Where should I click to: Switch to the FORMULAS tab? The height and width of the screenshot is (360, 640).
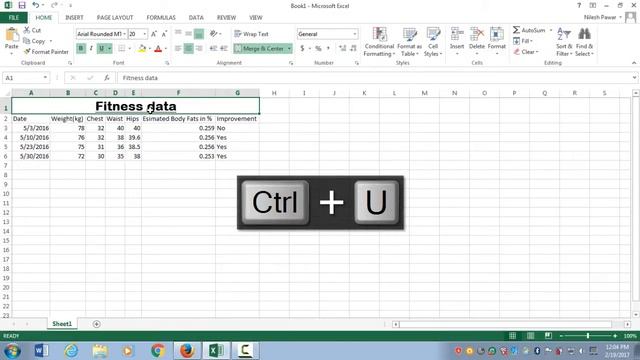tap(161, 18)
